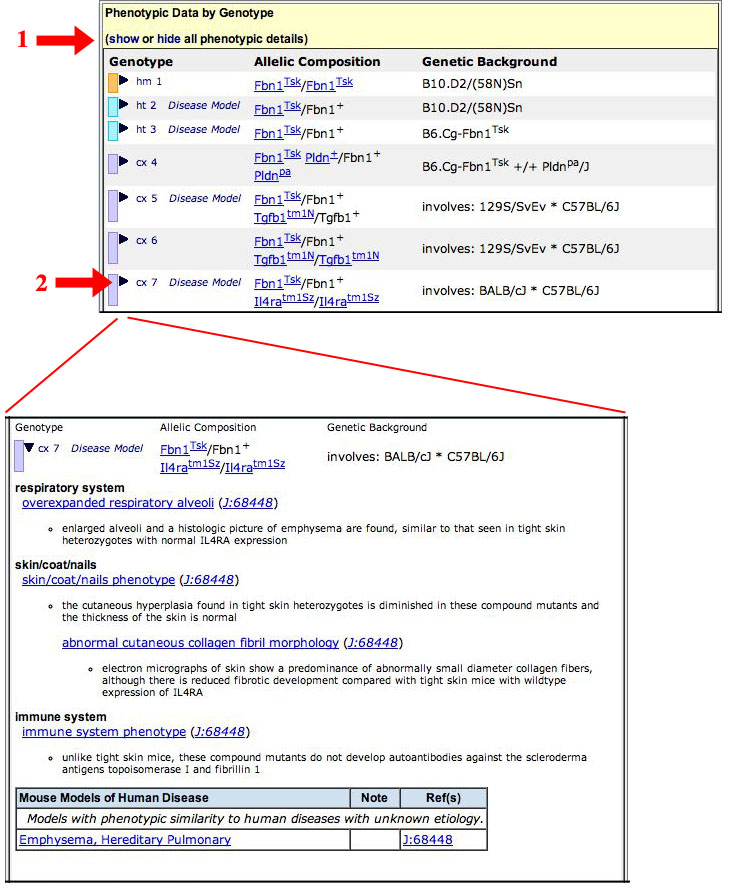Screen dimensions: 730x888
Task: Click the 'show' phenotypic details link
Action: pos(123,39)
